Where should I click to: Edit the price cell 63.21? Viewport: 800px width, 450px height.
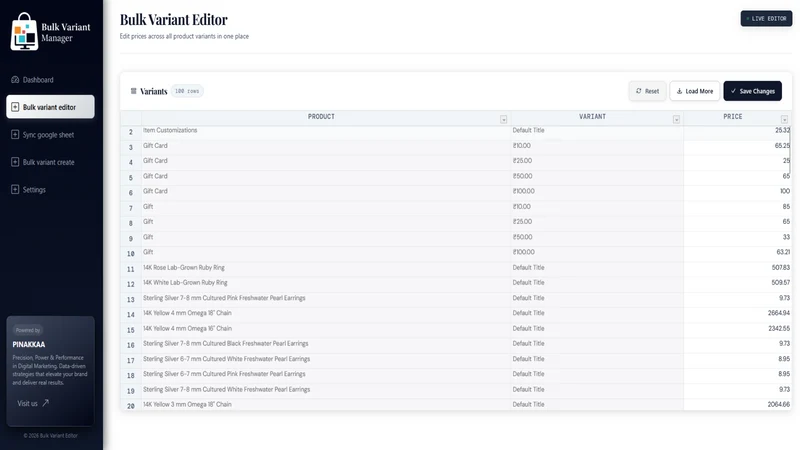[737, 253]
